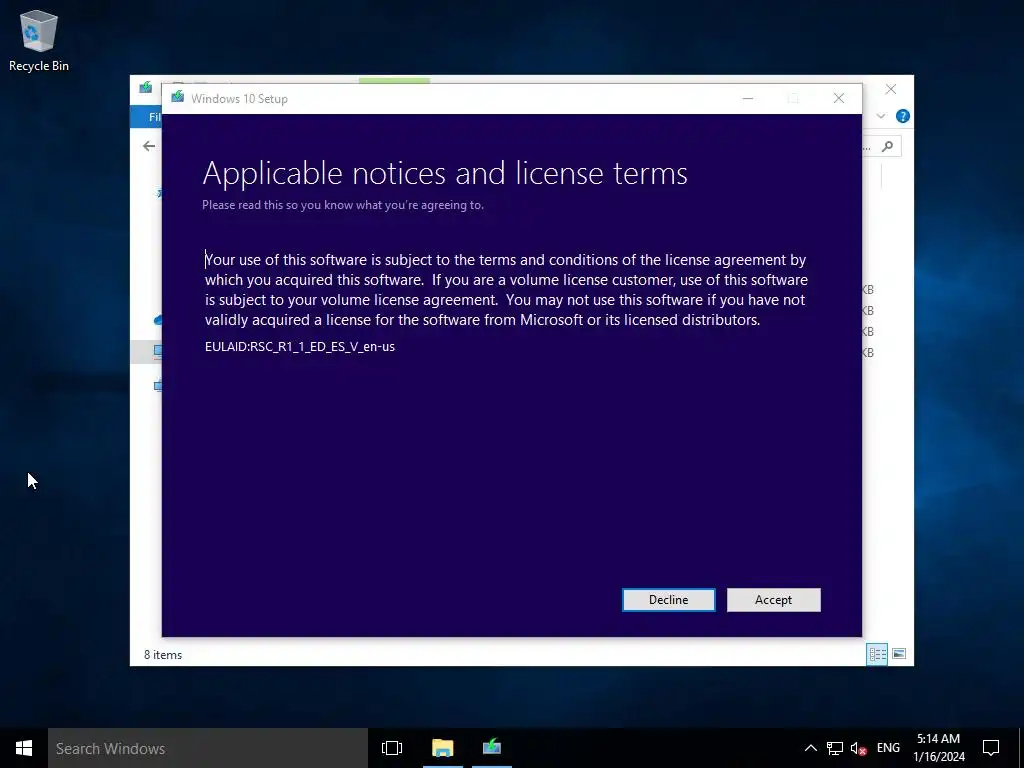Screen dimensions: 1024x768
Task: Open the muted volume tray icon
Action: point(858,748)
